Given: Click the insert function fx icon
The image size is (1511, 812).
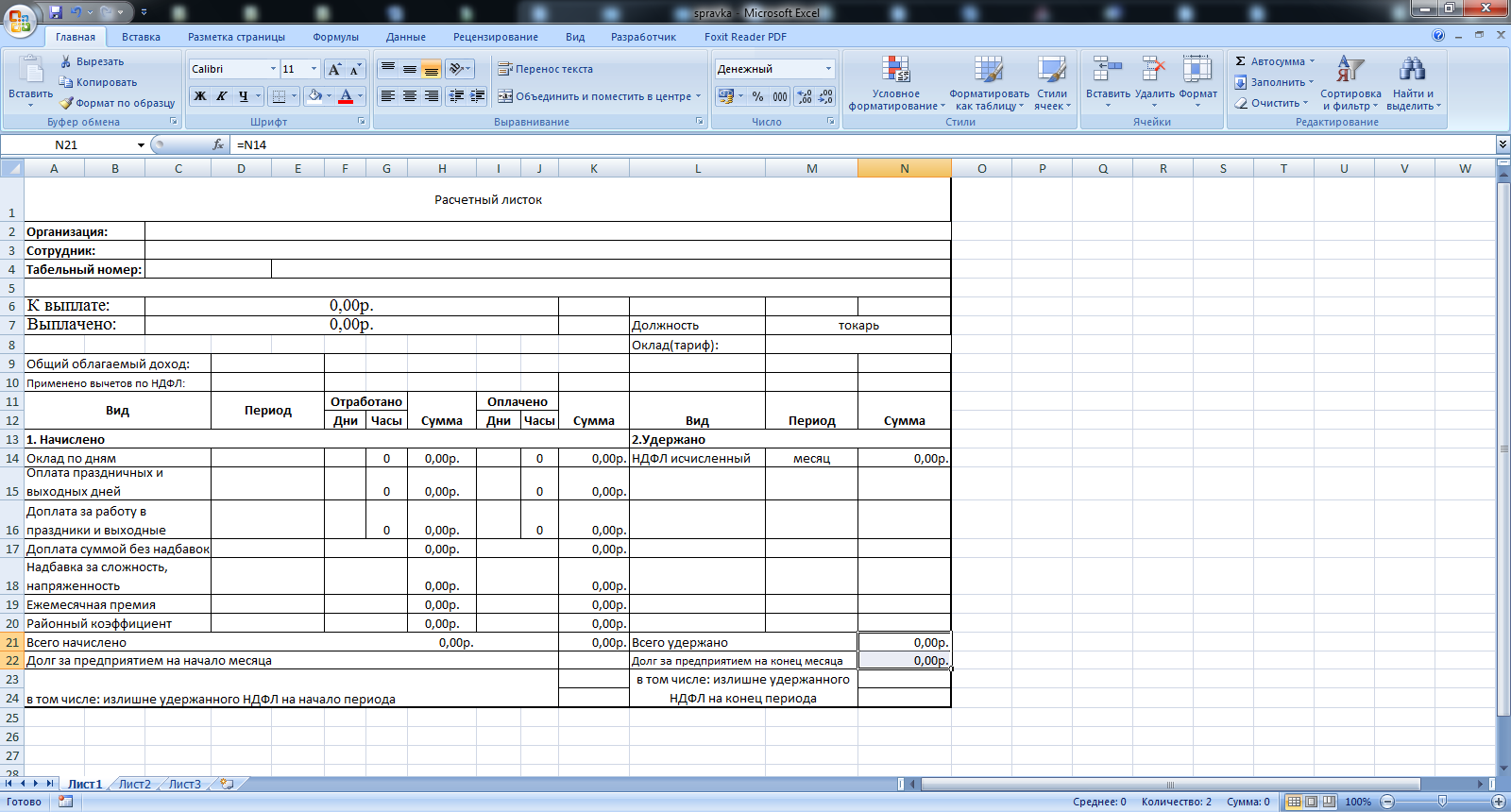Looking at the screenshot, I should [218, 144].
